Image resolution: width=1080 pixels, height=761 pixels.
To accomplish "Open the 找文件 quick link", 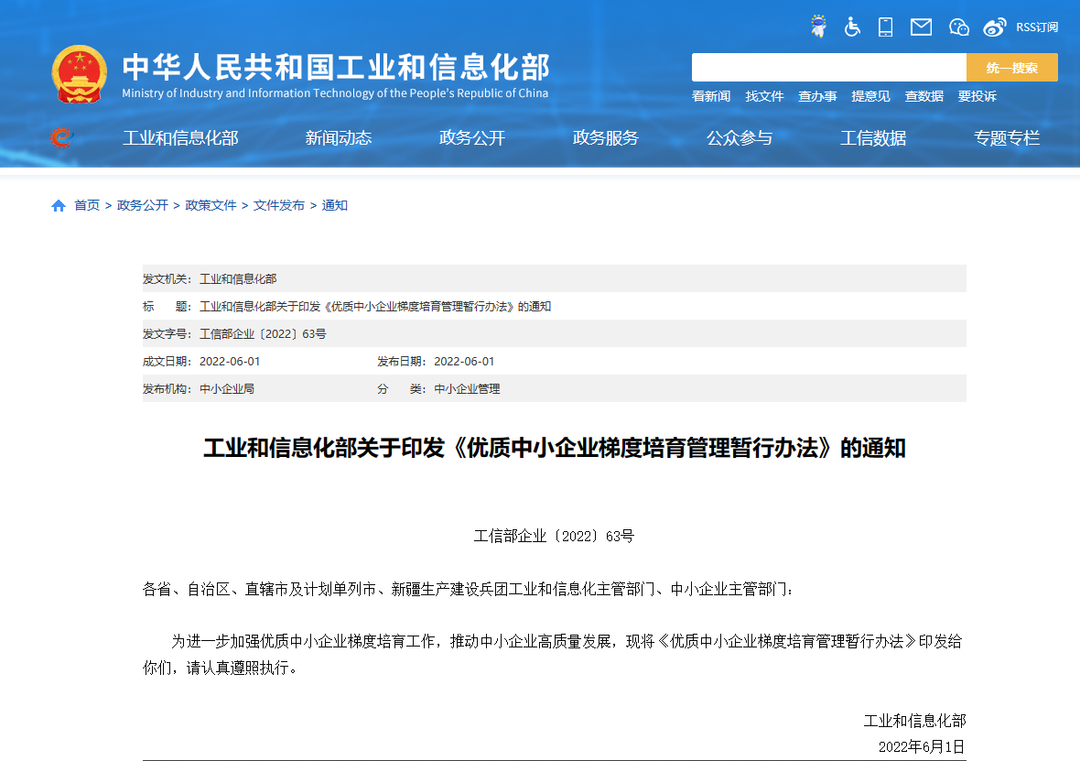I will (x=765, y=96).
